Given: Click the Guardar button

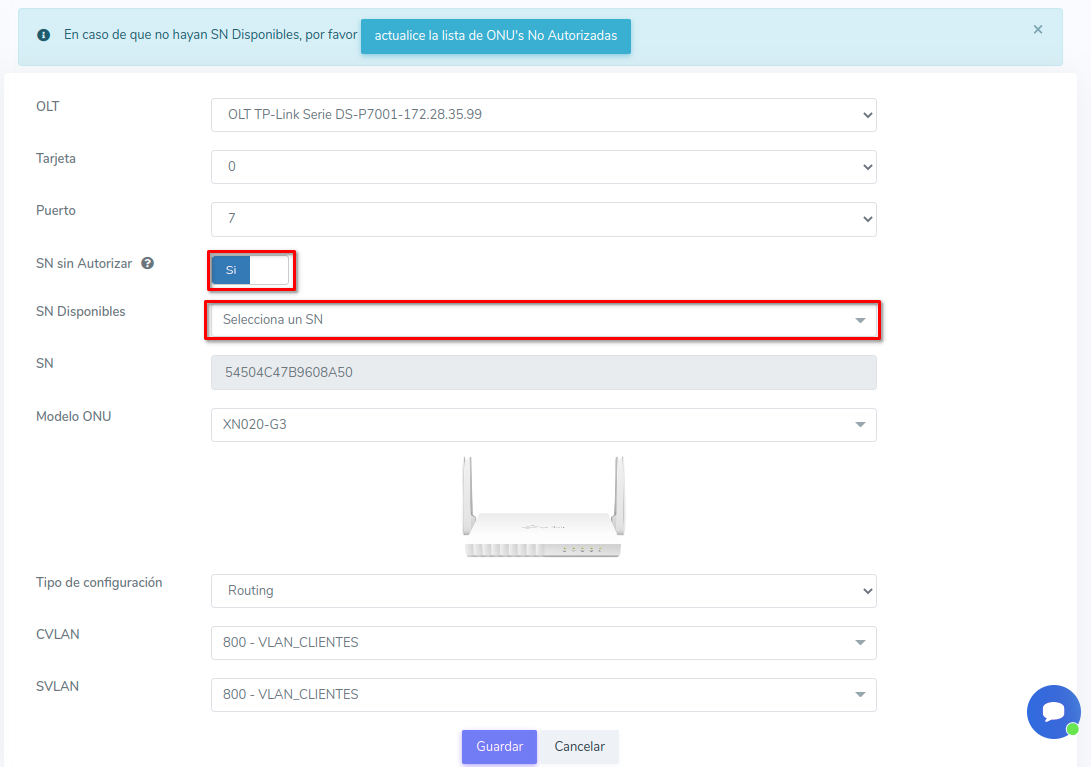Looking at the screenshot, I should 499,747.
